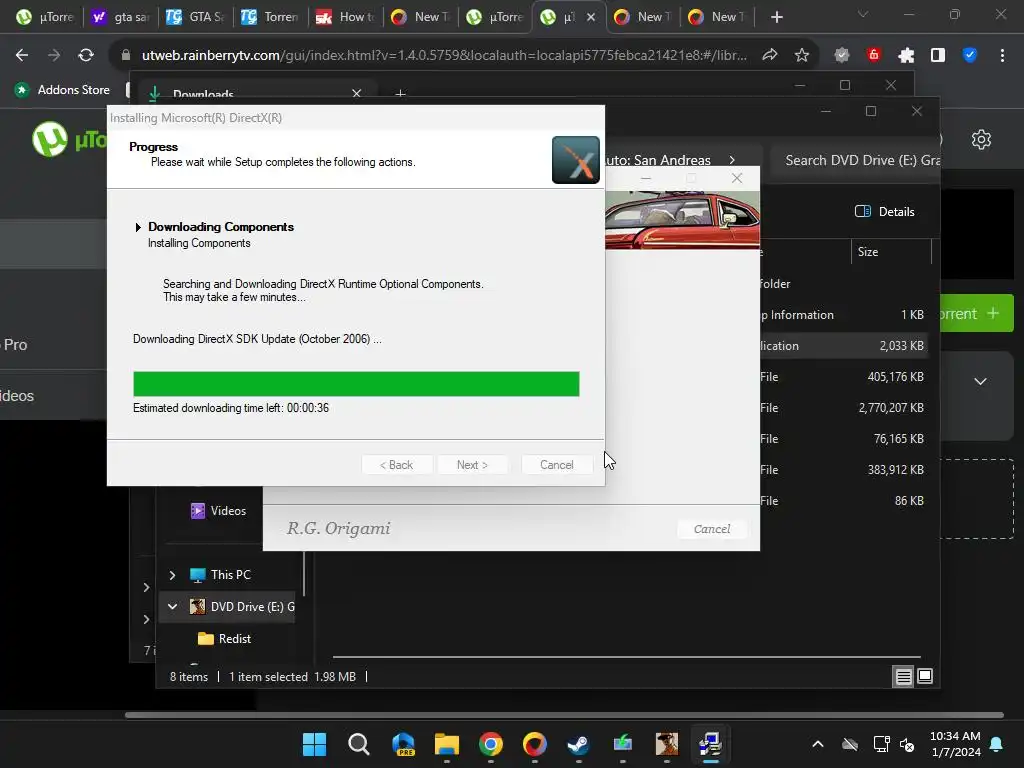The height and width of the screenshot is (768, 1024).
Task: Reload the current browser page
Action: (x=86, y=56)
